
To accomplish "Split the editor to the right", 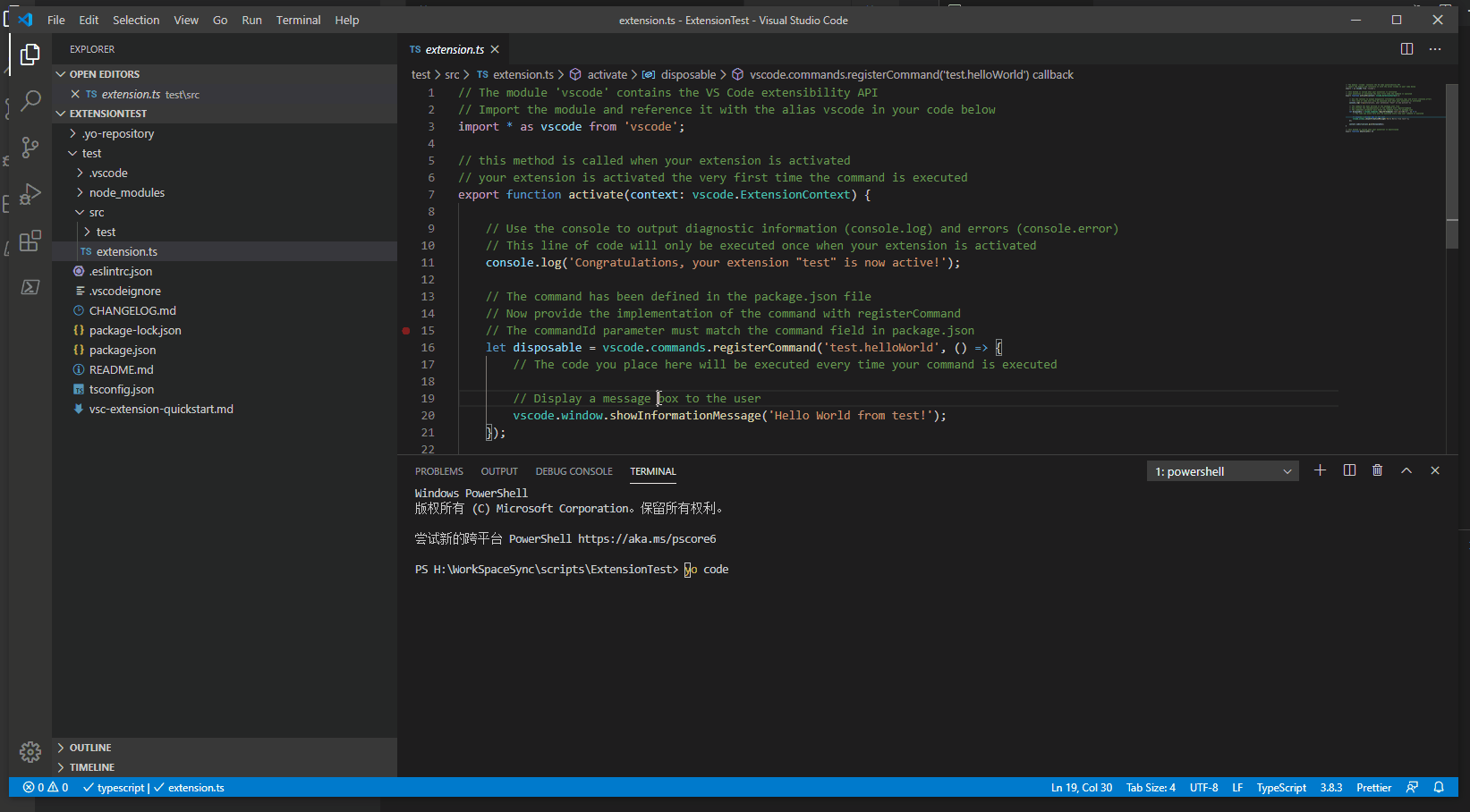I will (x=1406, y=49).
